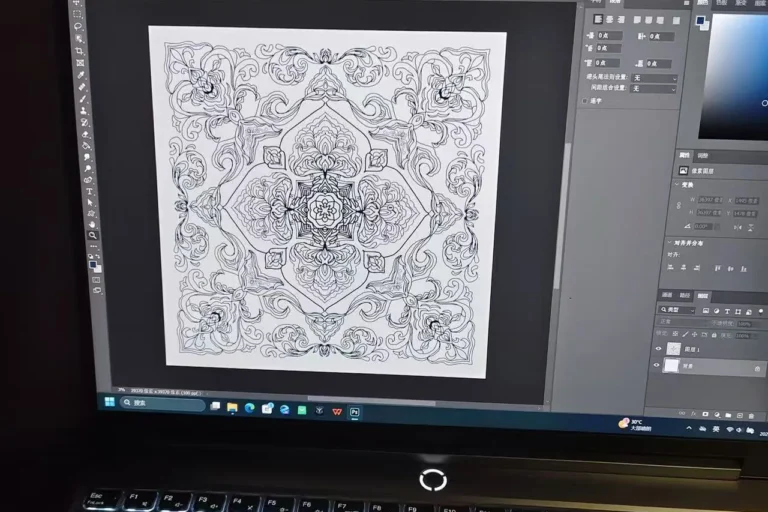Collapse the 对齐并分布 align section
The height and width of the screenshot is (512, 768).
pyautogui.click(x=669, y=242)
